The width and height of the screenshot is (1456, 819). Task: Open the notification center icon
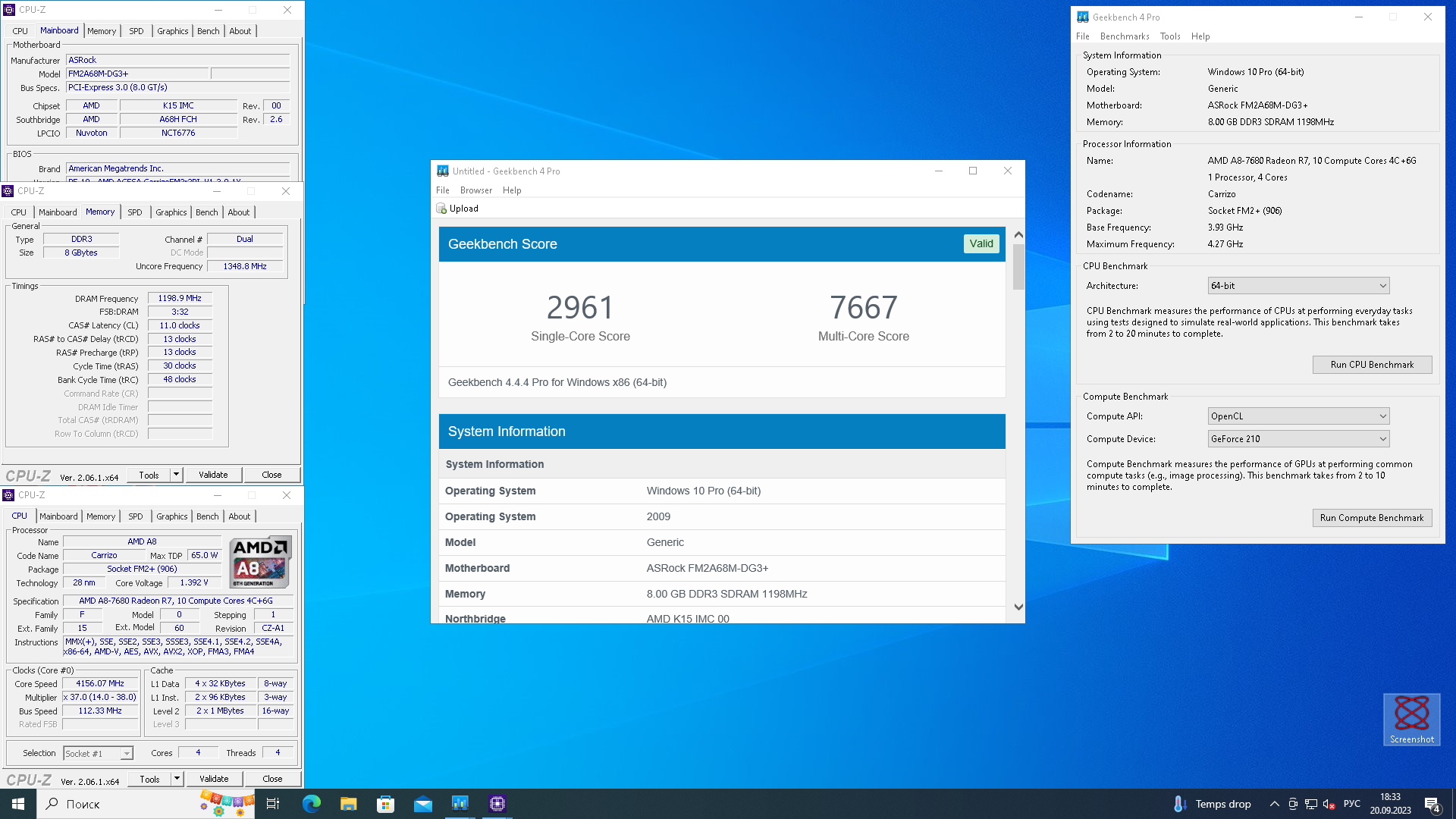tap(1432, 804)
